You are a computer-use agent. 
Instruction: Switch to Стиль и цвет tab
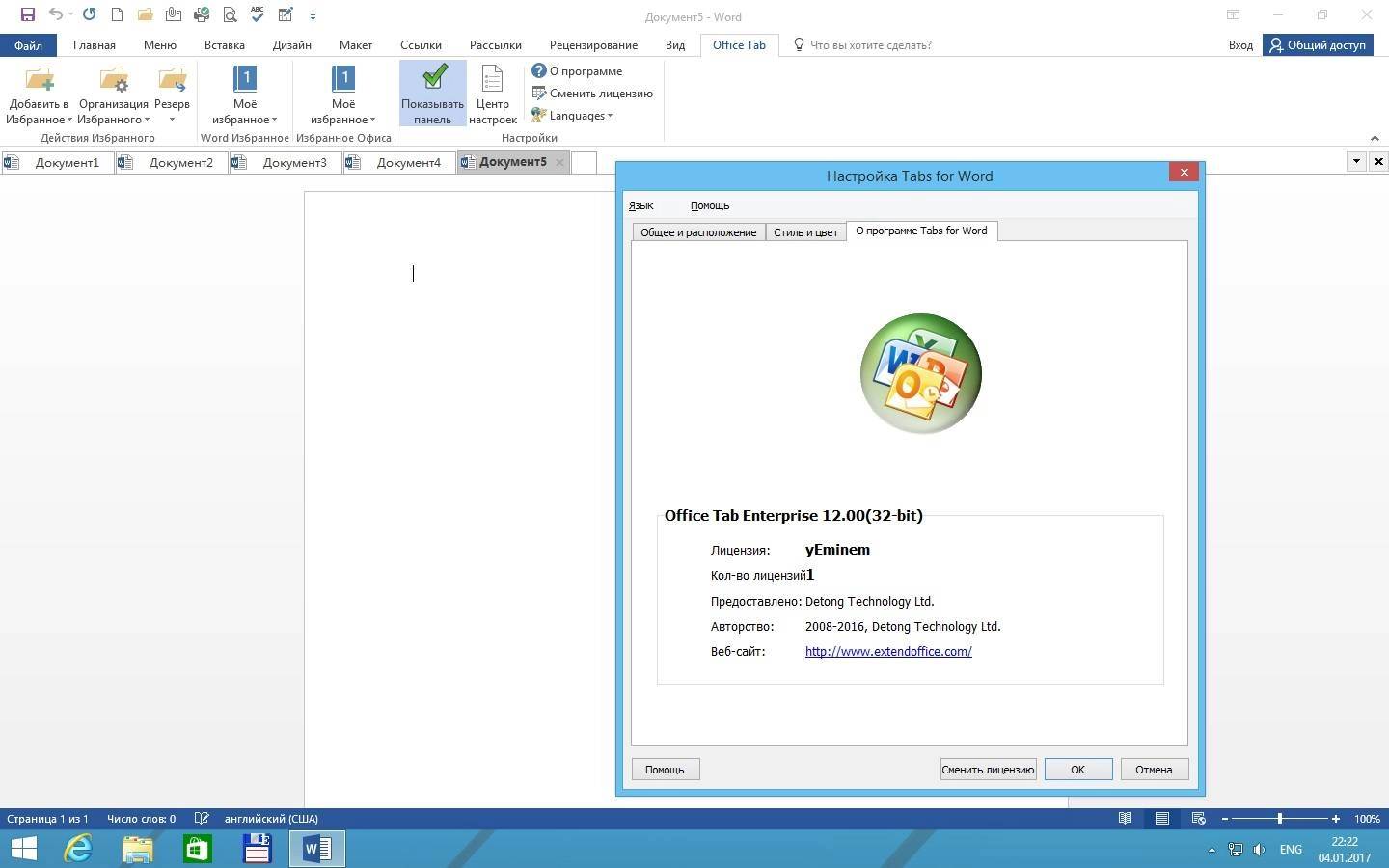[x=805, y=232]
